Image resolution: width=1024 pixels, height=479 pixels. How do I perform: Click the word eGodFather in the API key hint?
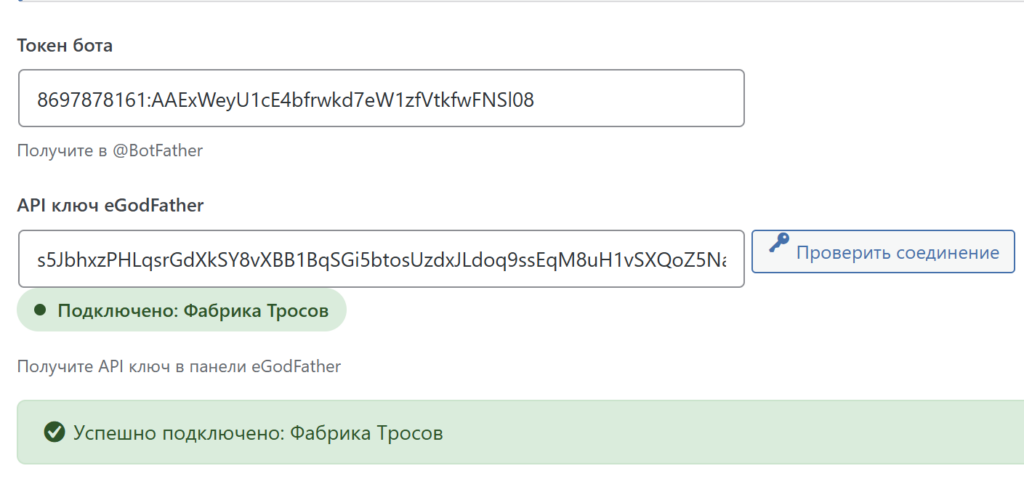[x=302, y=366]
